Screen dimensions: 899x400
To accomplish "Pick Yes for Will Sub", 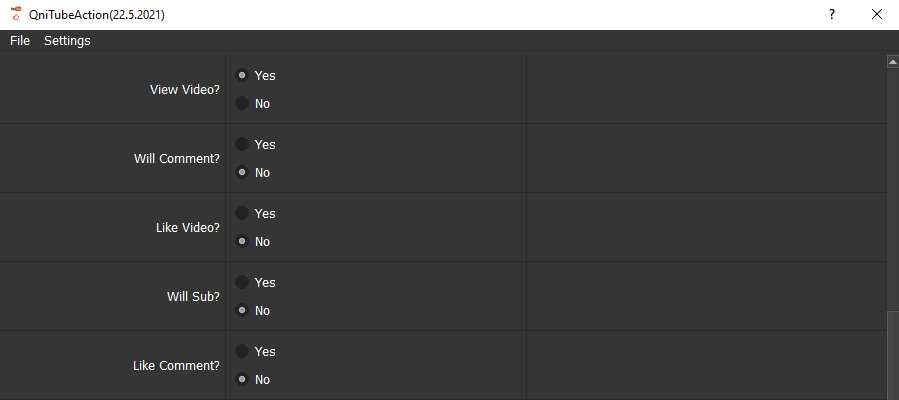I will (x=242, y=282).
